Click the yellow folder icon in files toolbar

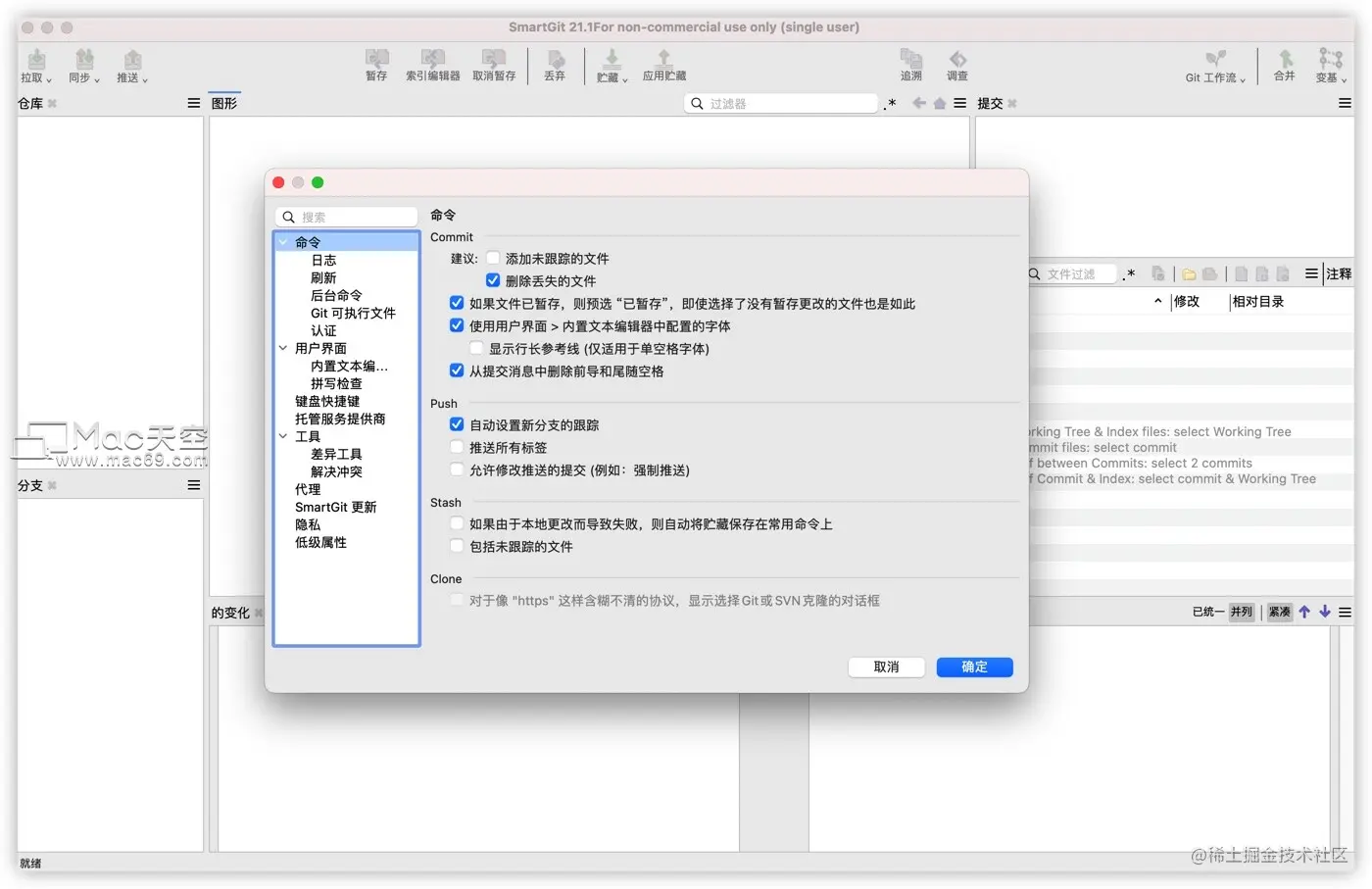point(1189,274)
